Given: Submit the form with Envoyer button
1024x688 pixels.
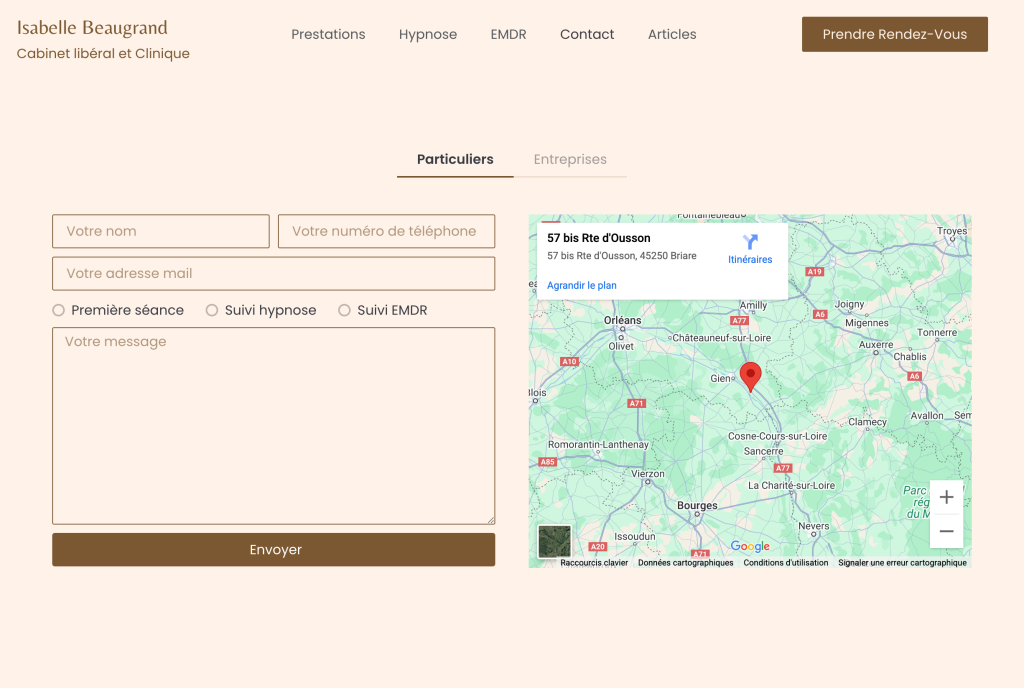Looking at the screenshot, I should [x=273, y=550].
